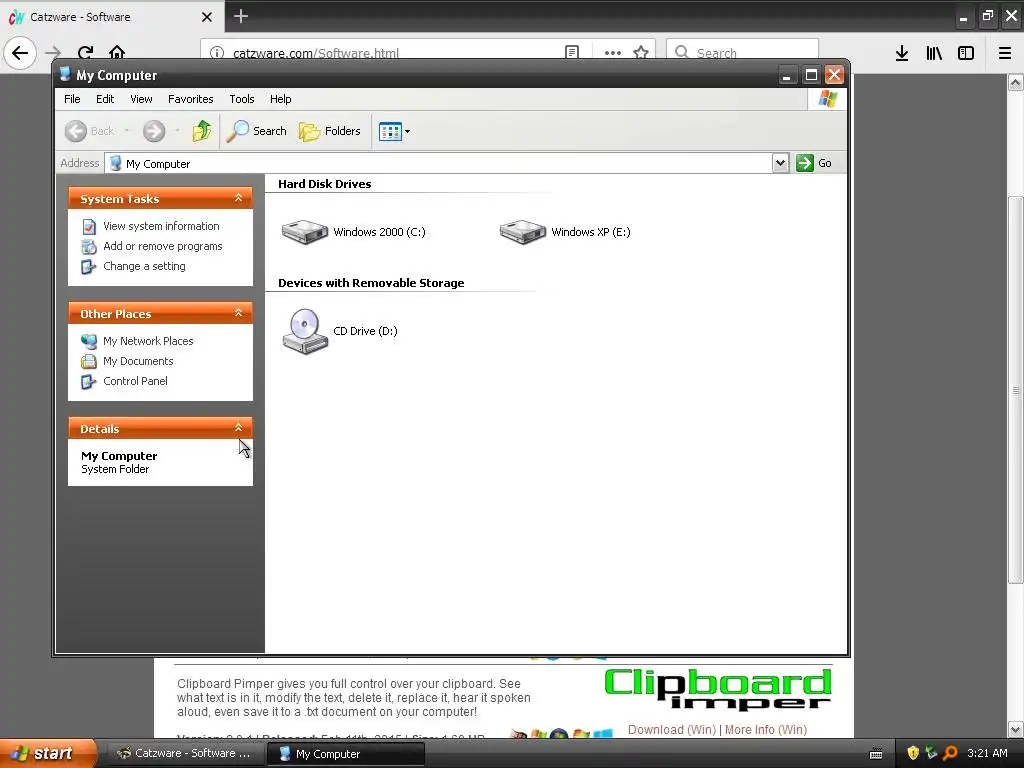Click the magnifier tray icon

point(950,753)
